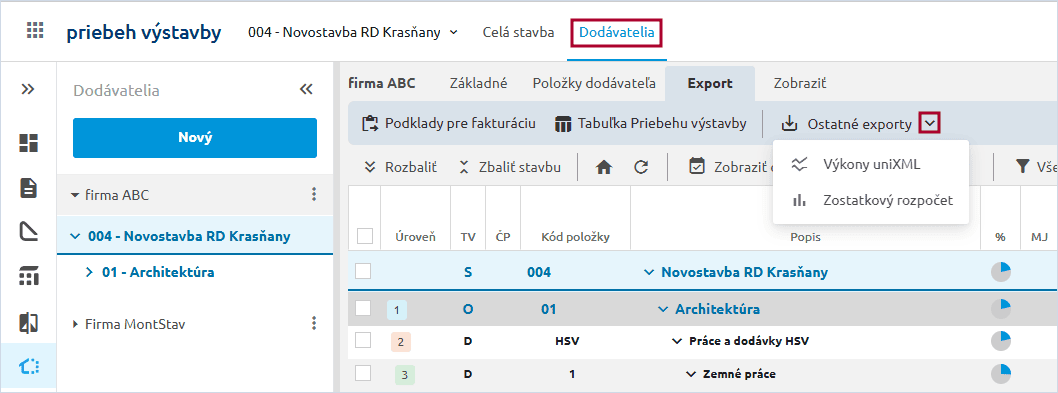
Task: Expand the Firma MontStav tree node
Action: click(75, 324)
